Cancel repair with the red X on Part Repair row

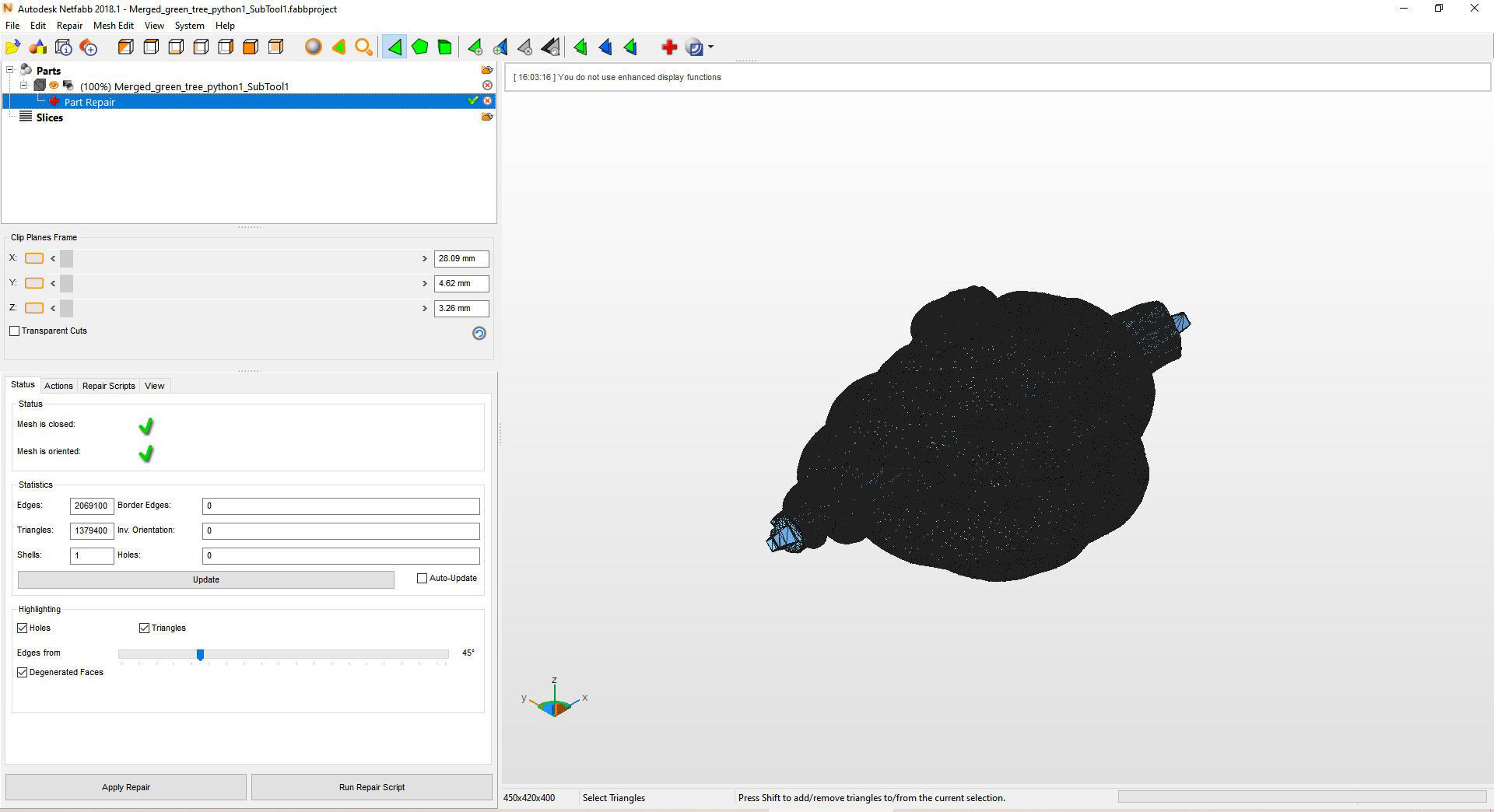(487, 101)
